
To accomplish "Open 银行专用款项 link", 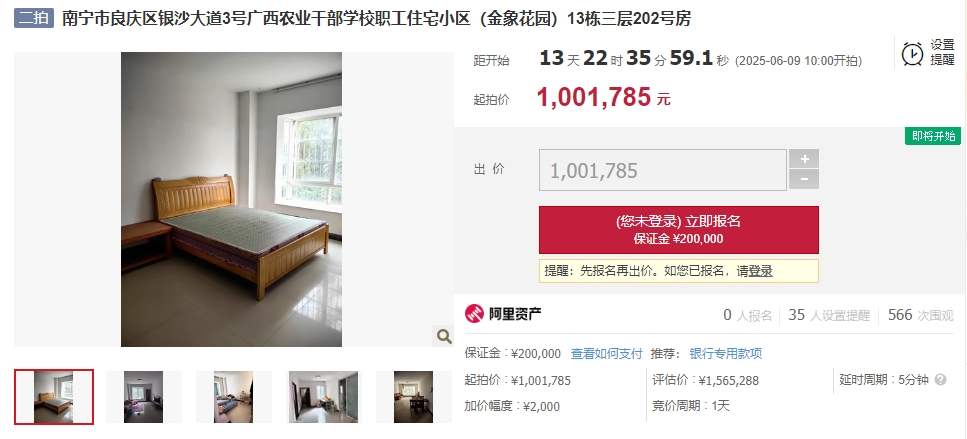I will click(725, 354).
